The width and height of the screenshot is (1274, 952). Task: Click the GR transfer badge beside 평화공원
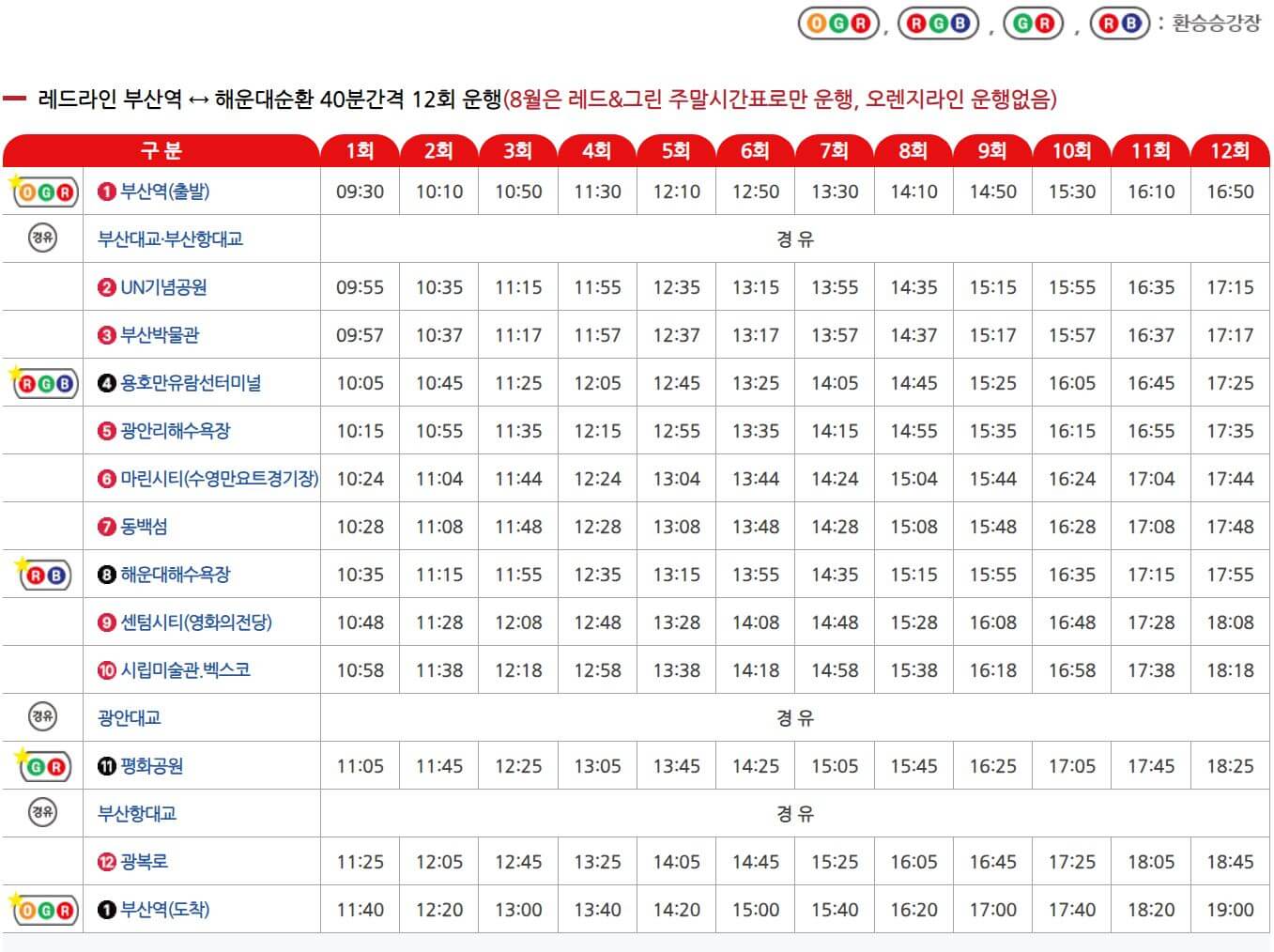pos(43,766)
